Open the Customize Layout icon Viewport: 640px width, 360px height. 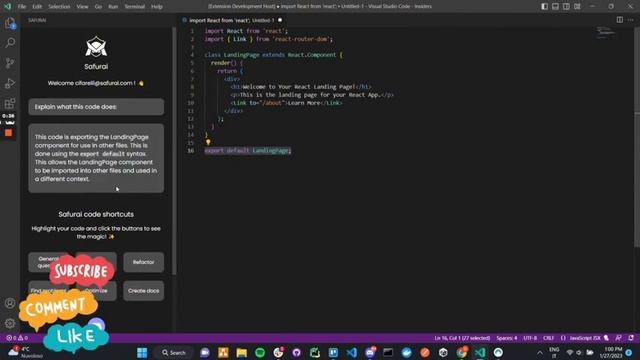click(577, 6)
